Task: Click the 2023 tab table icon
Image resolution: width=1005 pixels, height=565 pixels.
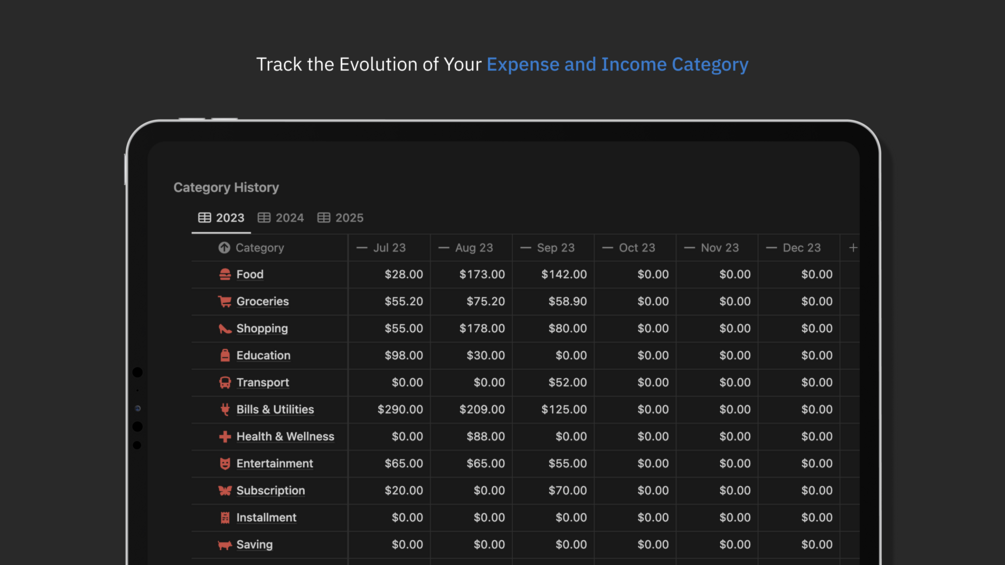Action: pyautogui.click(x=204, y=218)
